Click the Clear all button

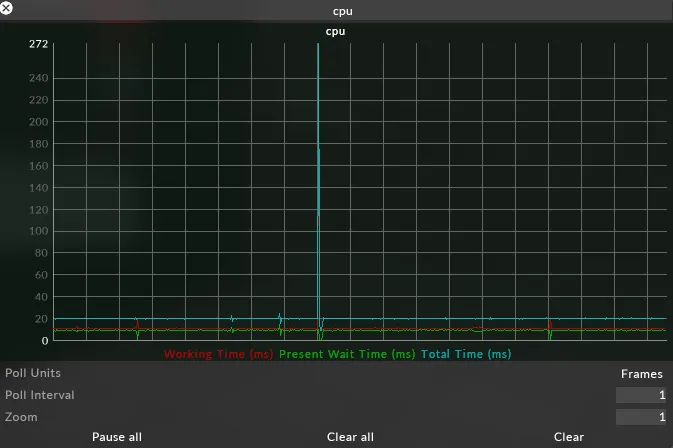pyautogui.click(x=350, y=437)
